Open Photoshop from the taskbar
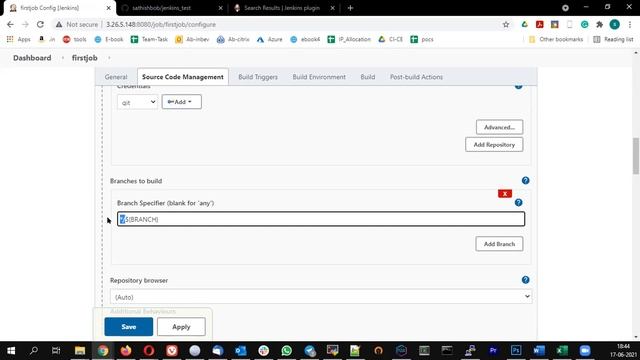The height and width of the screenshot is (360, 640). [516, 351]
